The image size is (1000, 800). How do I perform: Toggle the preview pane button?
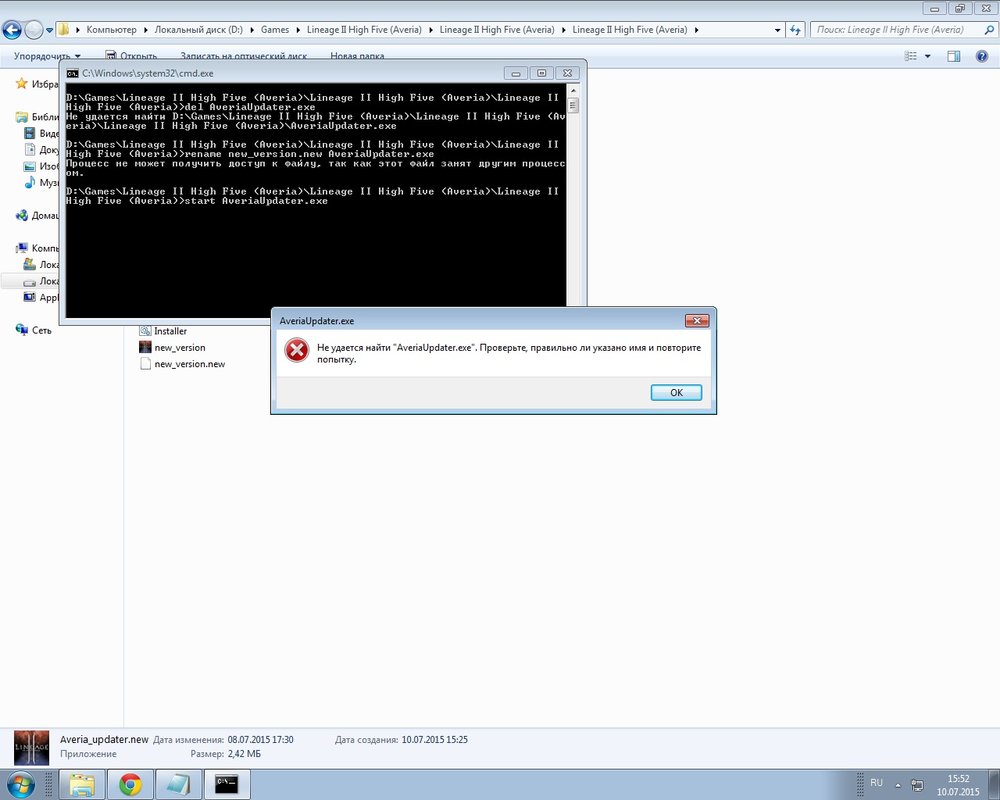(x=954, y=56)
